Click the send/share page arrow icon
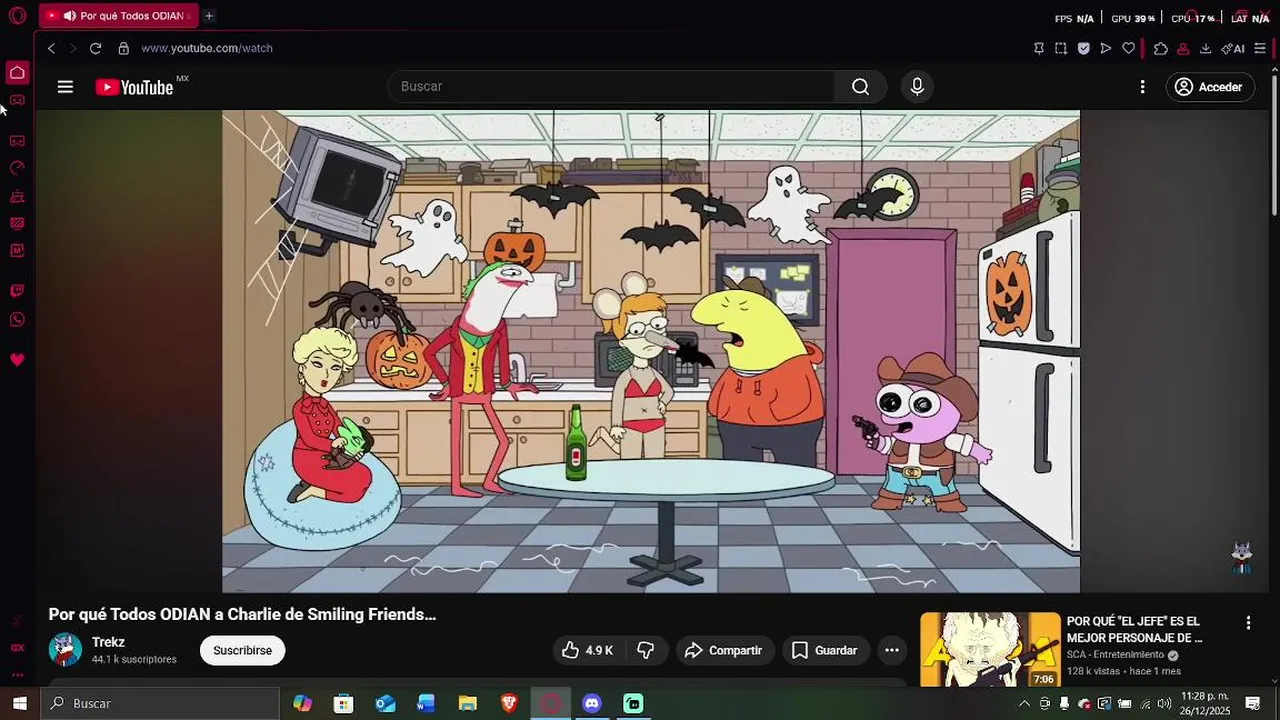The image size is (1280, 720). click(1106, 48)
